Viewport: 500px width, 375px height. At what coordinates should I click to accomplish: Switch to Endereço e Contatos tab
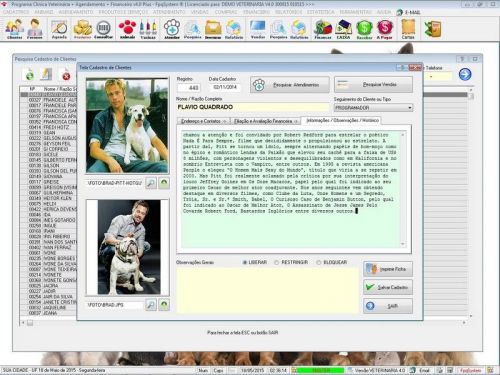click(x=203, y=121)
